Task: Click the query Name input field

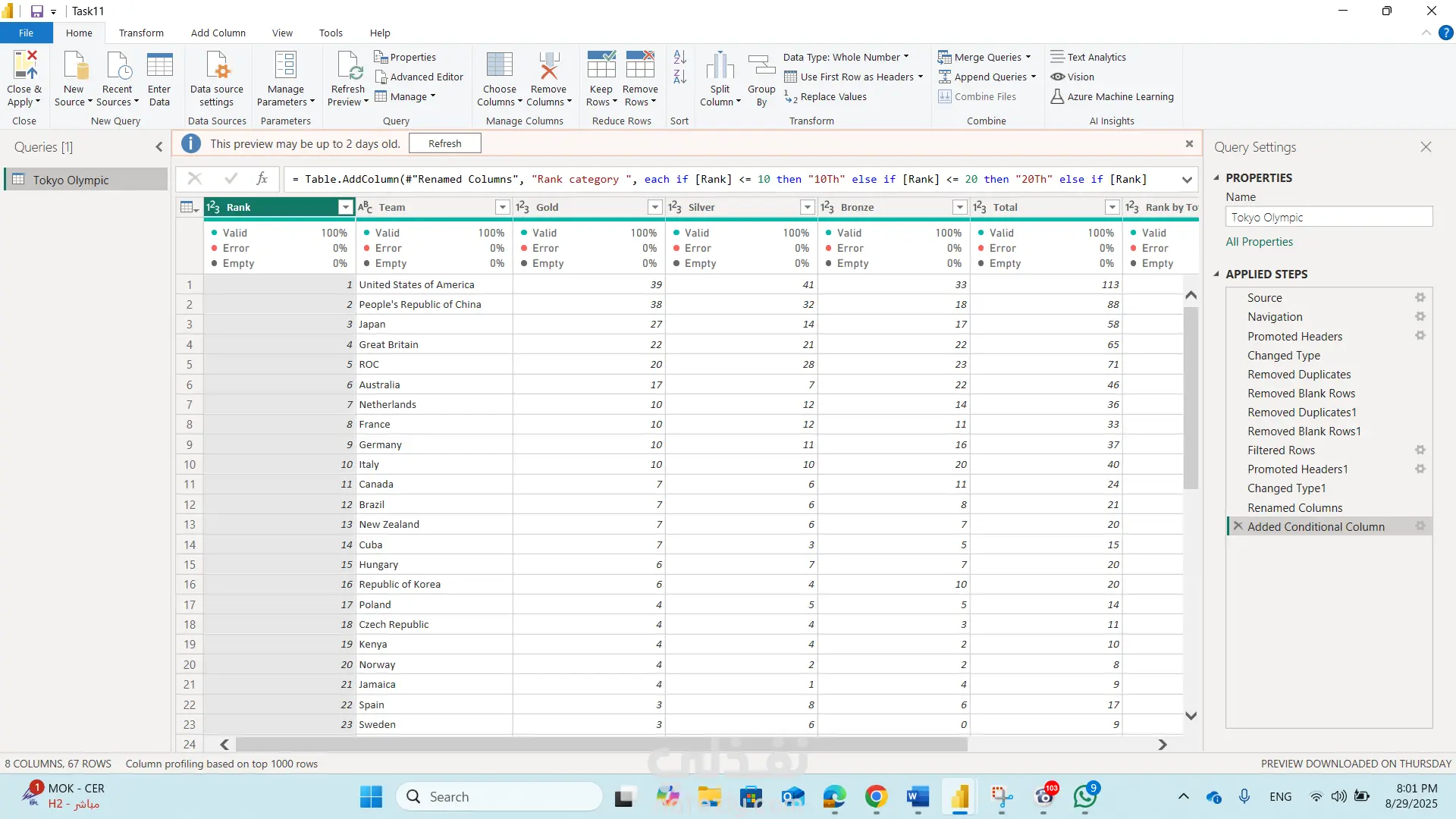Action: pos(1329,217)
